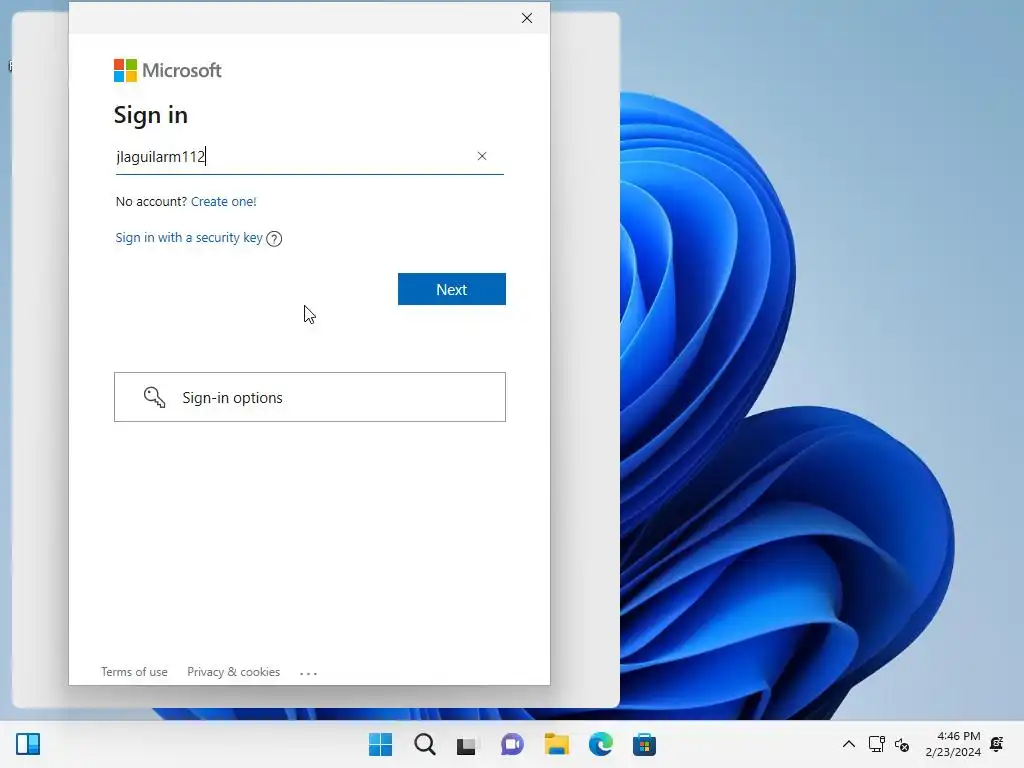
Task: Open Microsoft Store from the taskbar
Action: coord(644,744)
